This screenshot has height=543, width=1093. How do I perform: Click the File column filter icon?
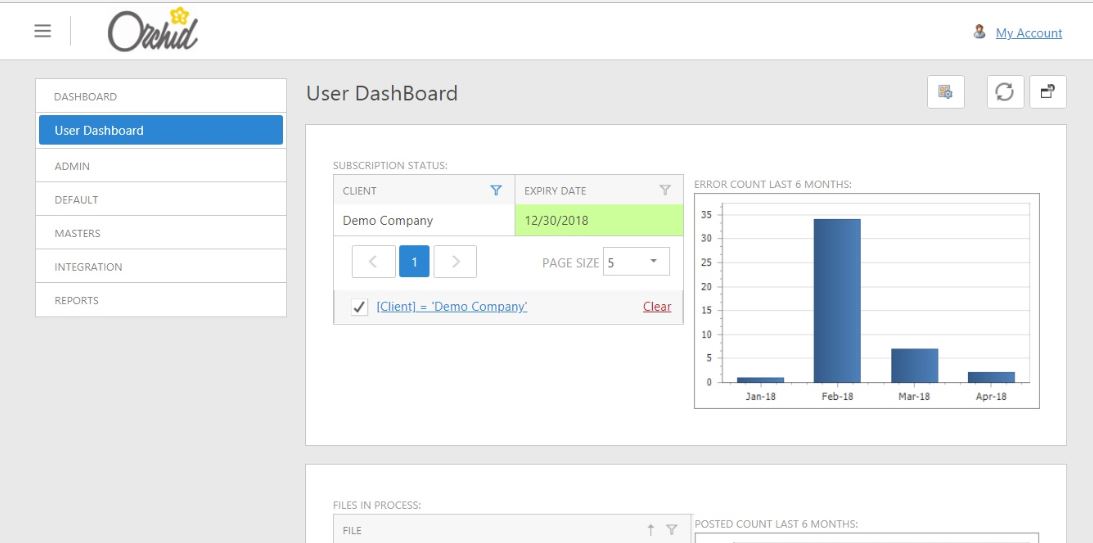672,531
